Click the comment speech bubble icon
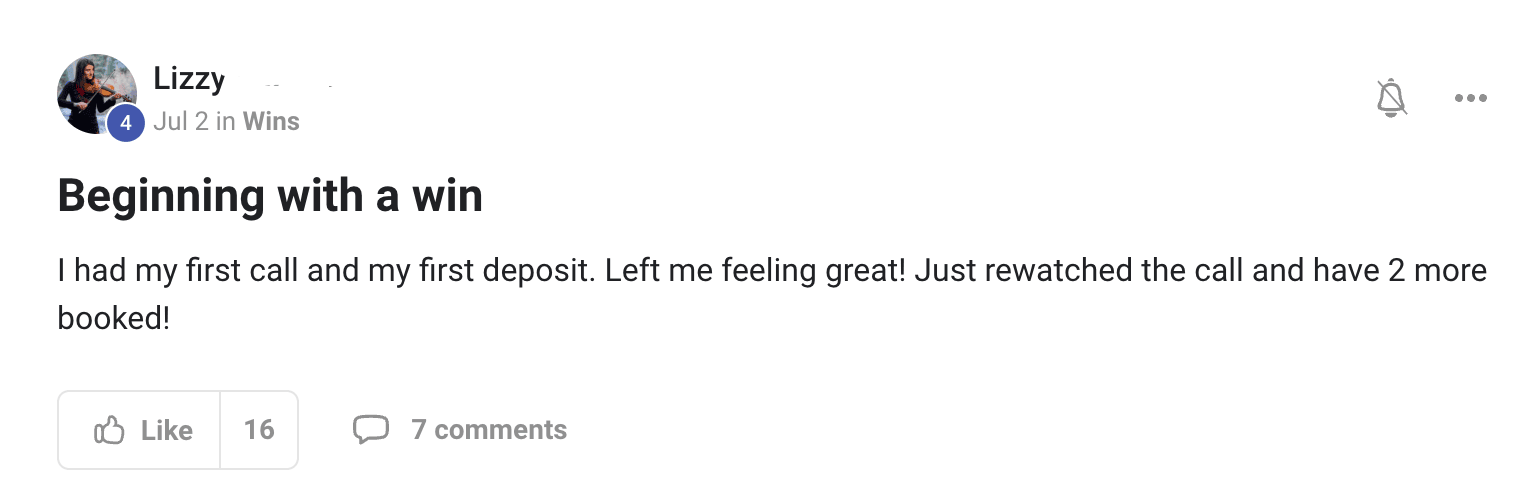 click(370, 430)
